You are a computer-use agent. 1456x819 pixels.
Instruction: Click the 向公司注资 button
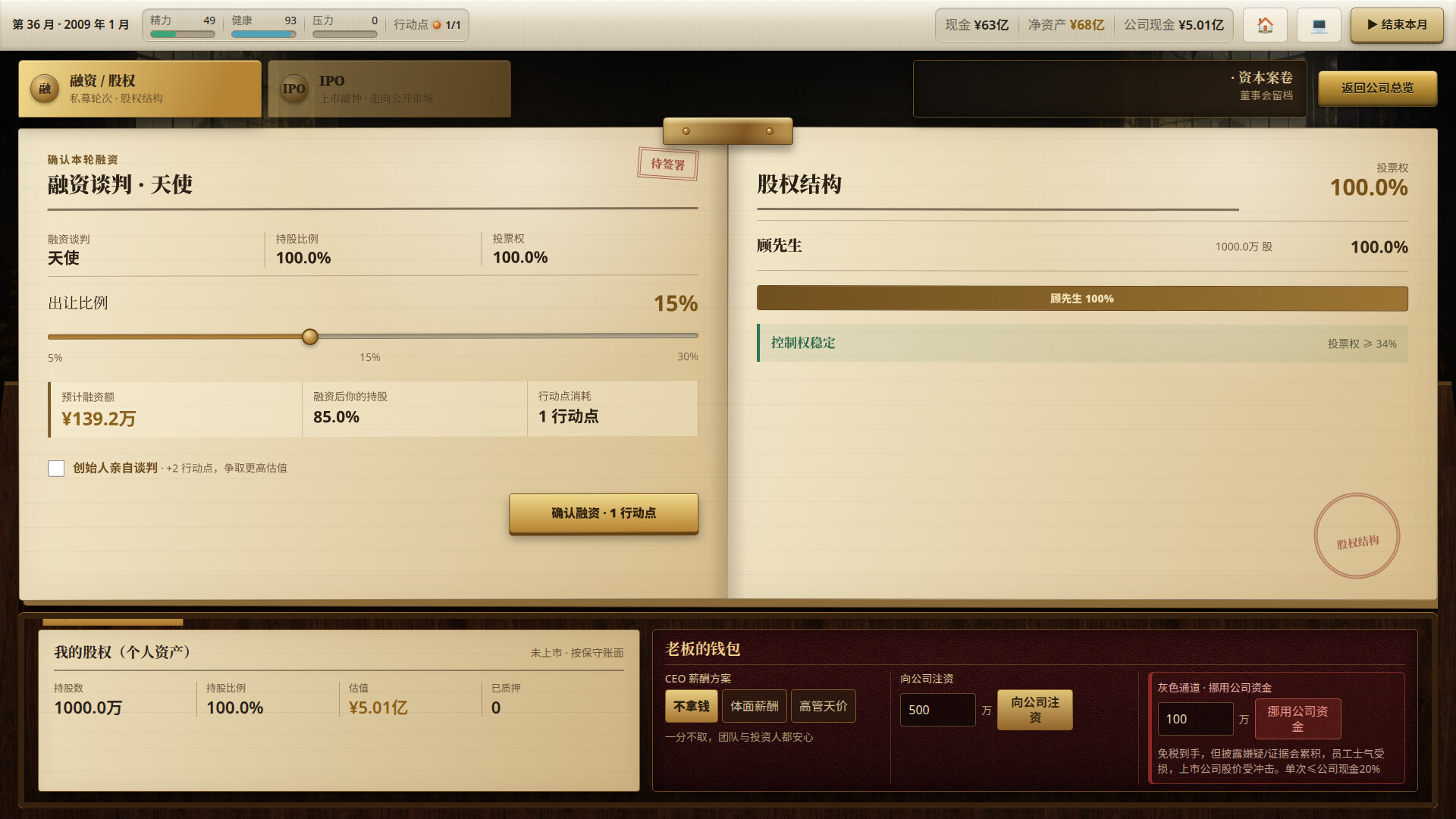pyautogui.click(x=1034, y=710)
